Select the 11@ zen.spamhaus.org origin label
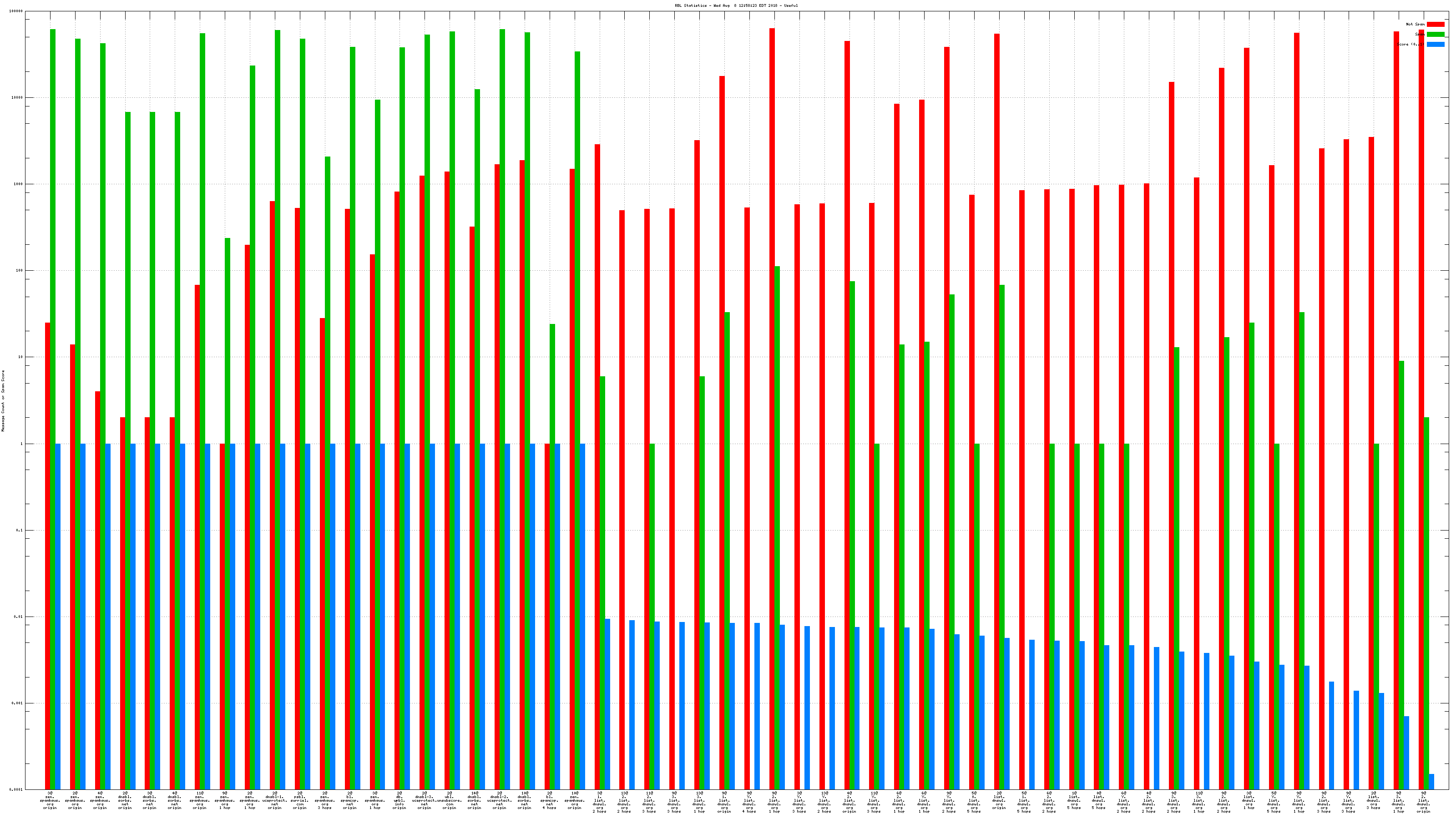This screenshot has height=819, width=1456. [200, 800]
